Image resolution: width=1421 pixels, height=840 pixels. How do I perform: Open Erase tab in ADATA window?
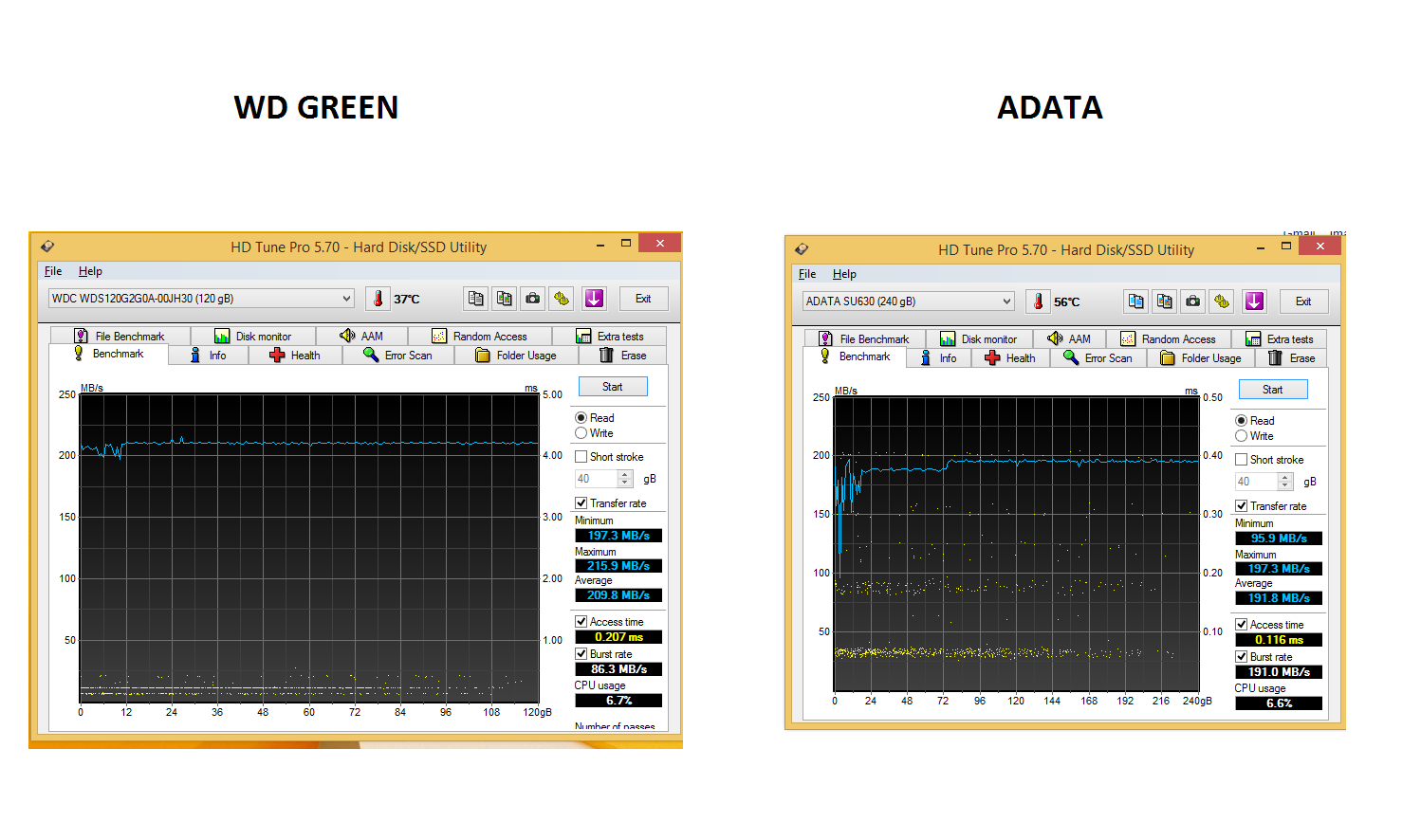pos(1291,358)
